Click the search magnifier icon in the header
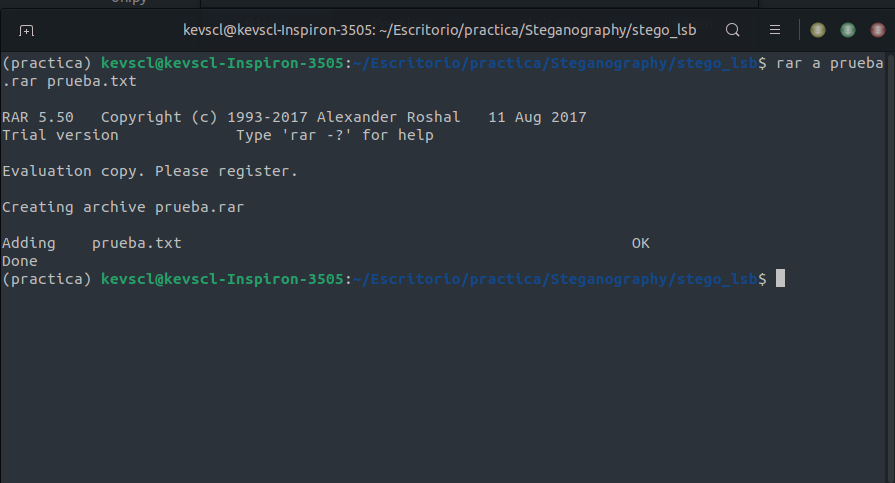895x483 pixels. tap(732, 30)
